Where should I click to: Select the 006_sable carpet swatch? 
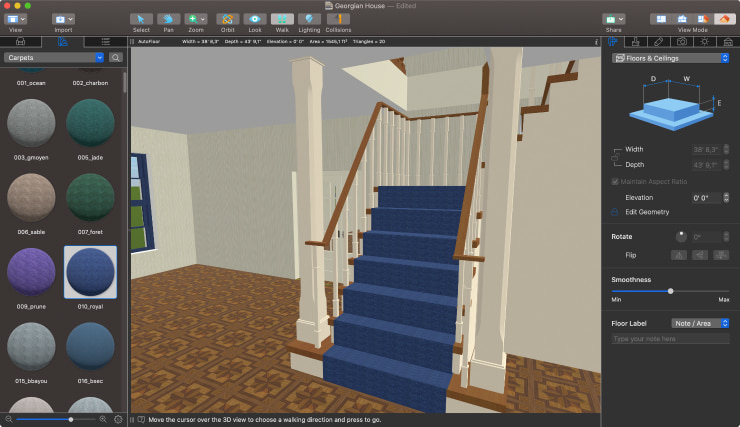[x=31, y=198]
